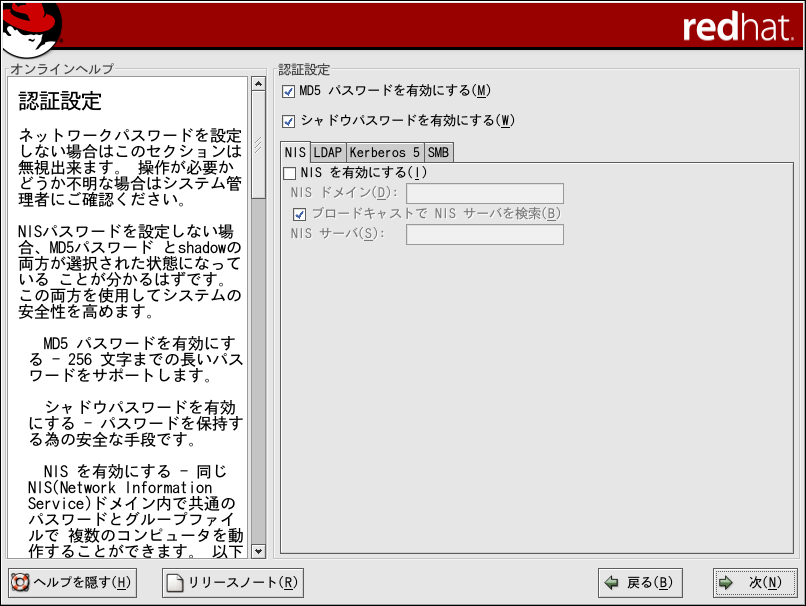Toggle シャドウパスワードを有効にする checkbox
The image size is (806, 606).
(x=289, y=121)
